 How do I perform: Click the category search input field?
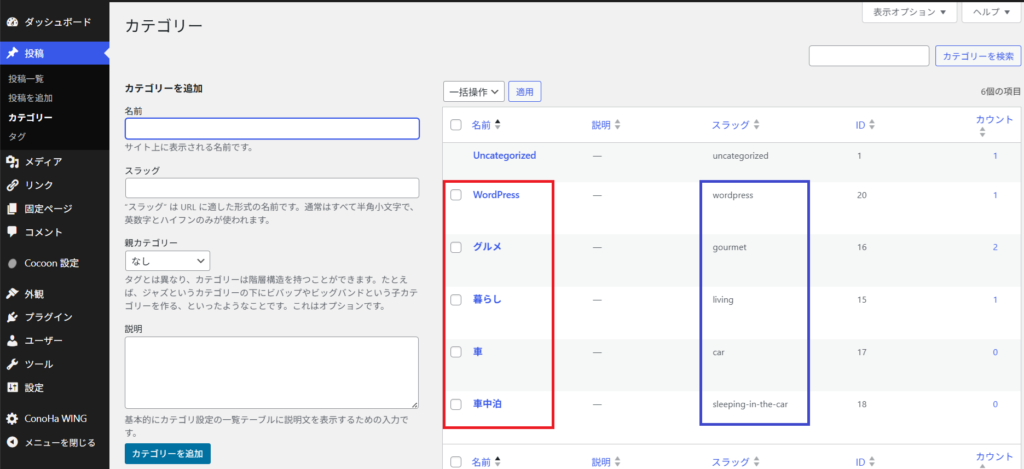[868, 56]
